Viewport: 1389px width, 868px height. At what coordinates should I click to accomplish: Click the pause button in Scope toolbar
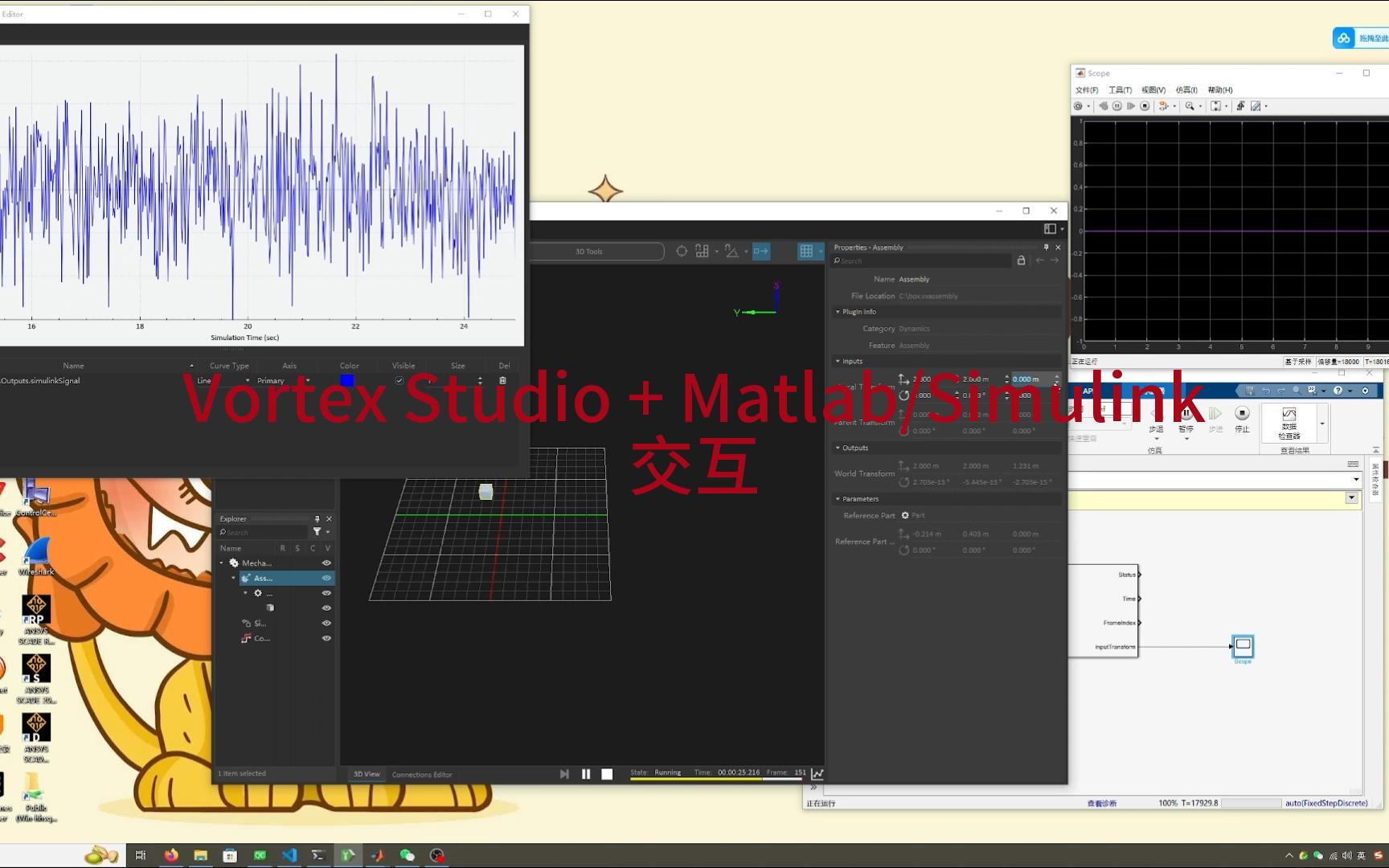(1117, 106)
